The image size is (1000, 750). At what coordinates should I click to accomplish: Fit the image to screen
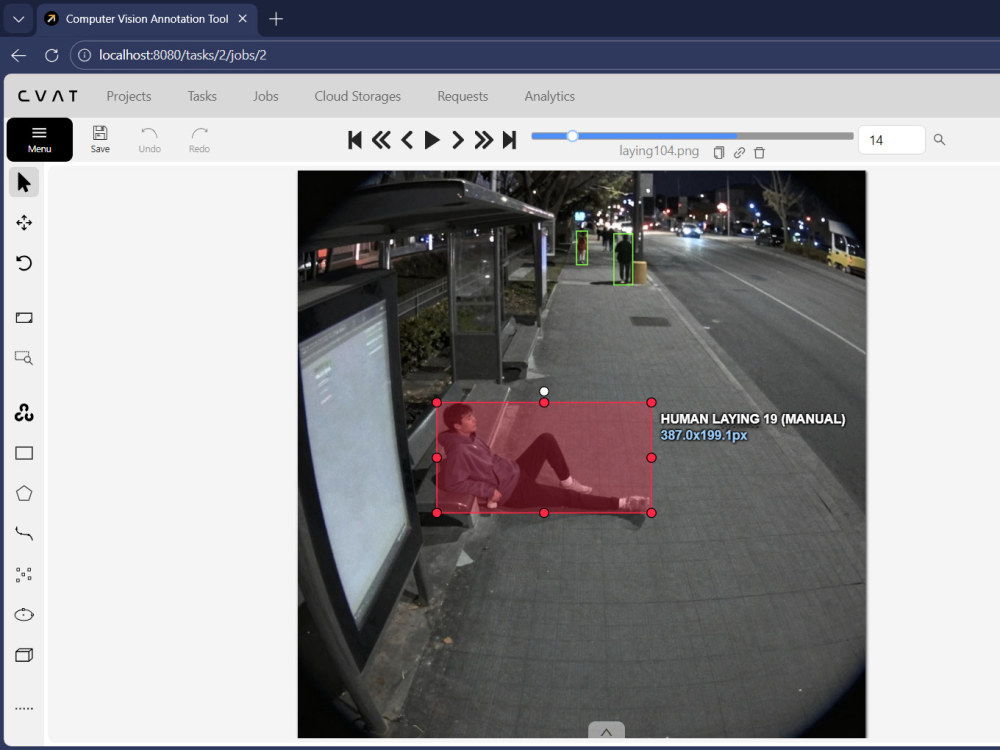[24, 318]
